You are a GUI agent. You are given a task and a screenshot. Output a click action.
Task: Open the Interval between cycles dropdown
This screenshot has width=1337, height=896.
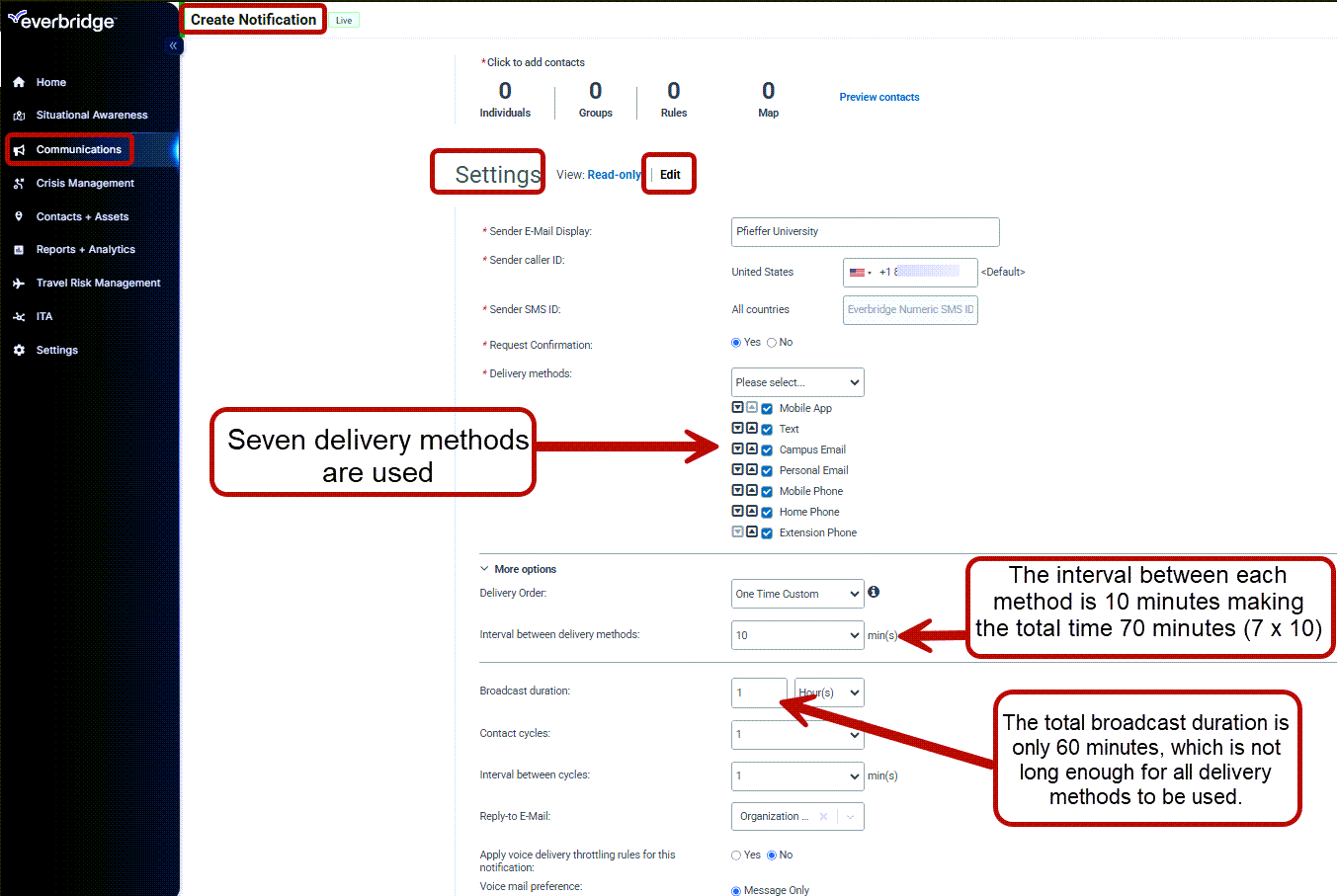[x=797, y=775]
